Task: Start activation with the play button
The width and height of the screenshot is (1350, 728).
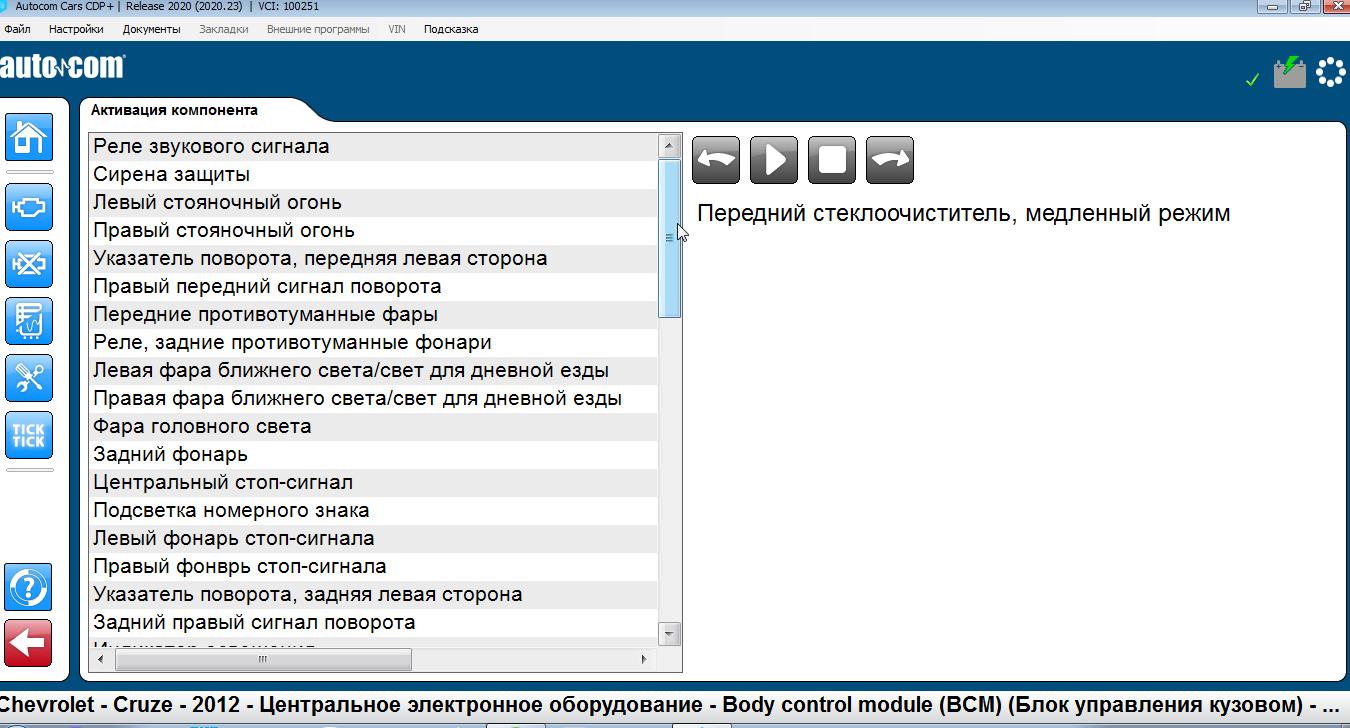Action: pyautogui.click(x=774, y=160)
